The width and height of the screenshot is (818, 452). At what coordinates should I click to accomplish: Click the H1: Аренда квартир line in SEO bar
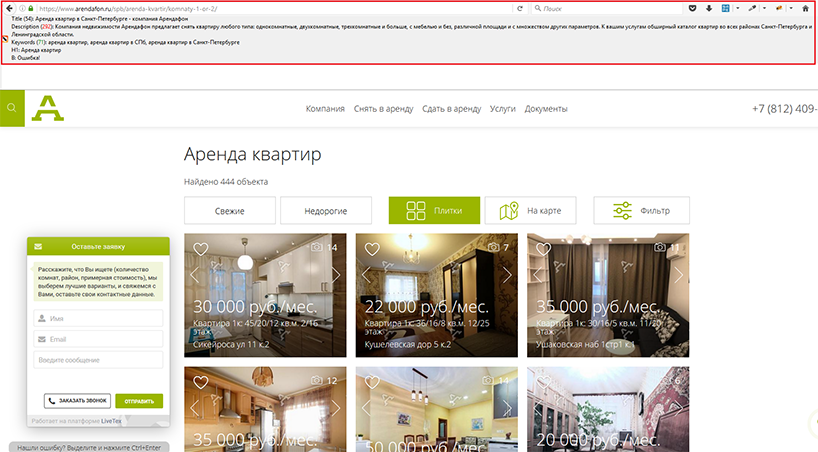(x=36, y=50)
